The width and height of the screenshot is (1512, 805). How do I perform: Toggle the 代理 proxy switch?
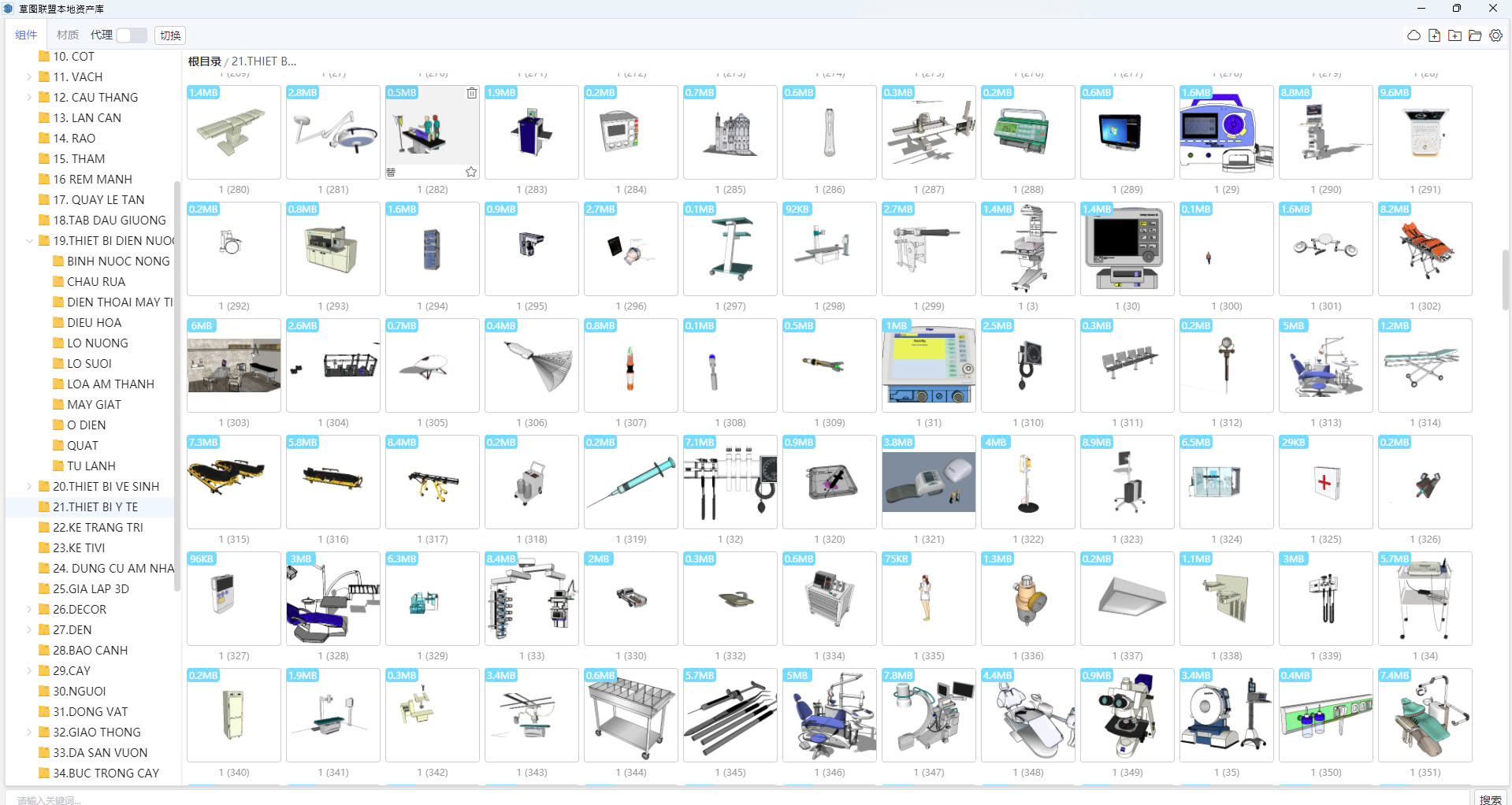tap(132, 35)
